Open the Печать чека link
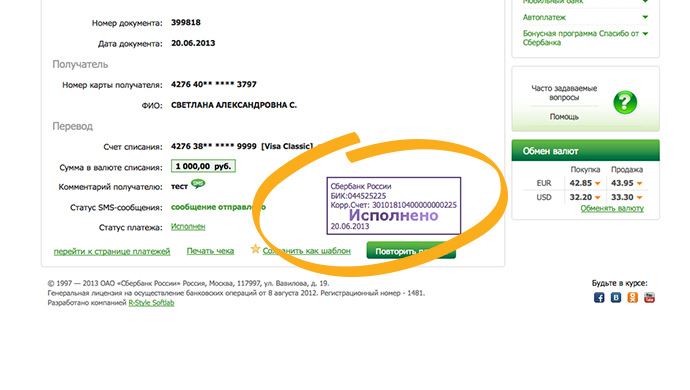The height and width of the screenshot is (390, 690). [210, 251]
